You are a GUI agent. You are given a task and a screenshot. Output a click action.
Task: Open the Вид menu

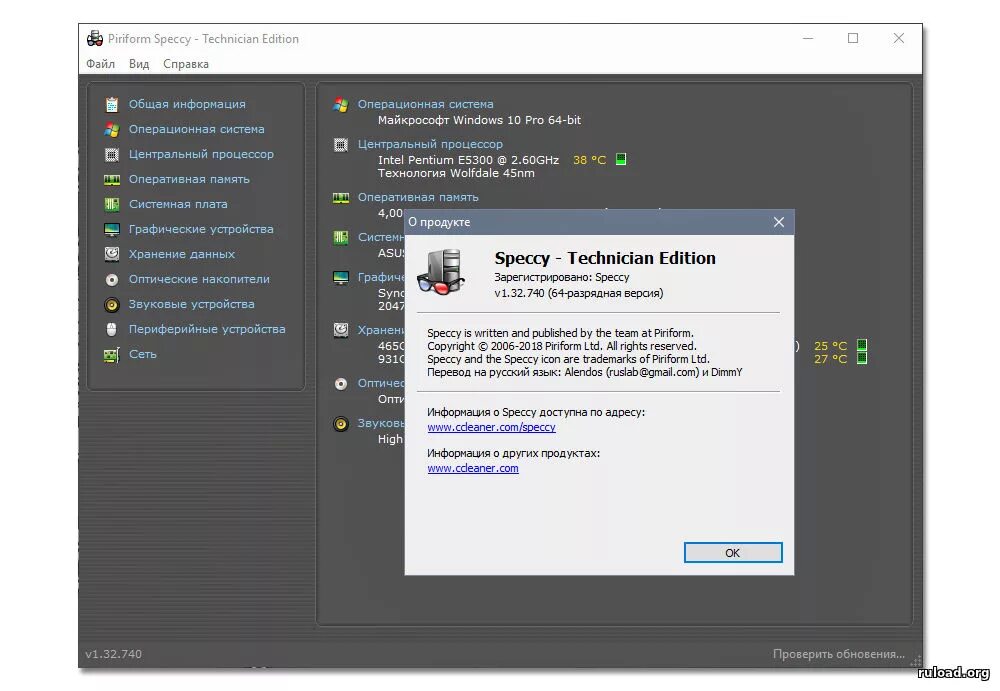click(x=139, y=64)
